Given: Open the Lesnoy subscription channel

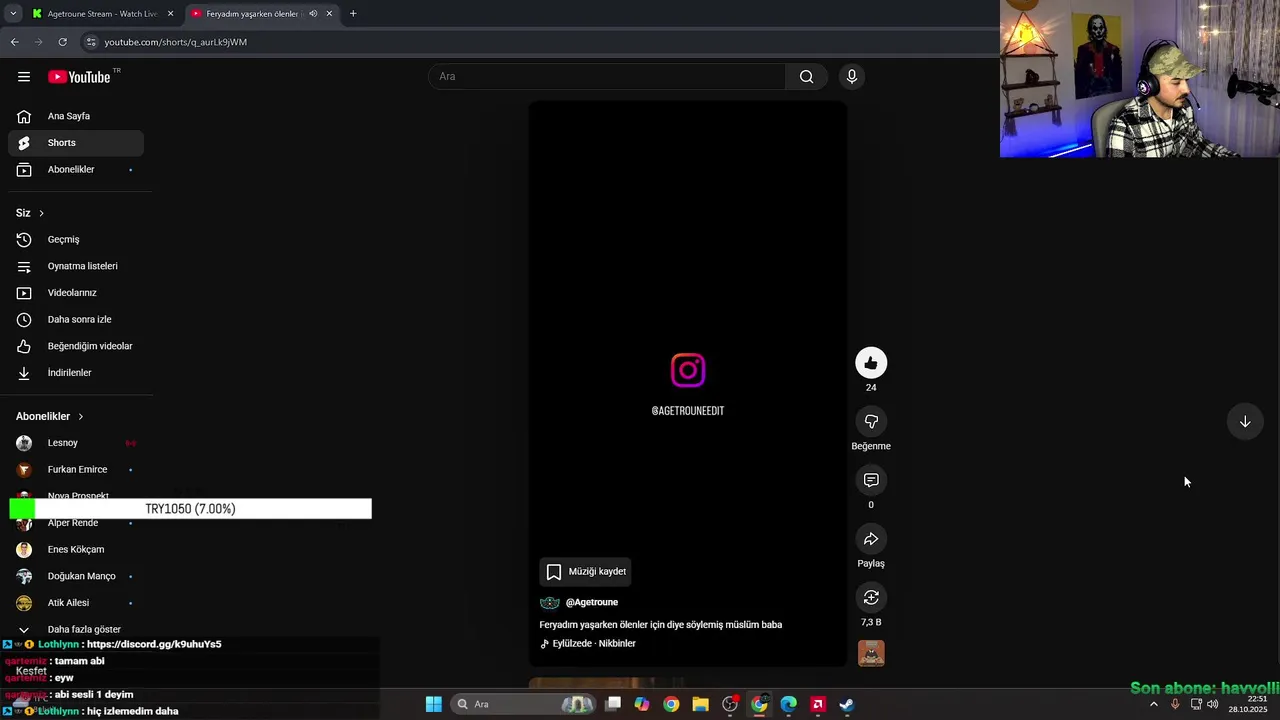Looking at the screenshot, I should click(x=76, y=443).
